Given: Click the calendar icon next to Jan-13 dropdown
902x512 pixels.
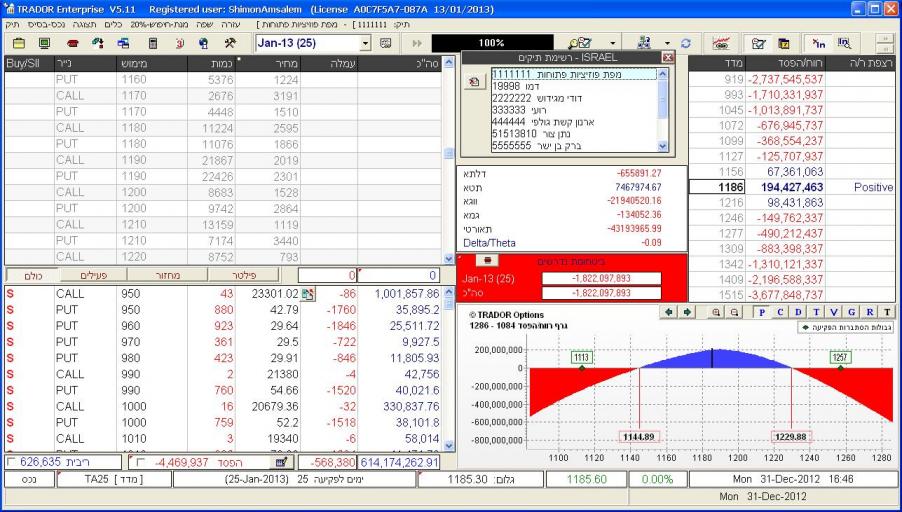Looking at the screenshot, I should 385,44.
